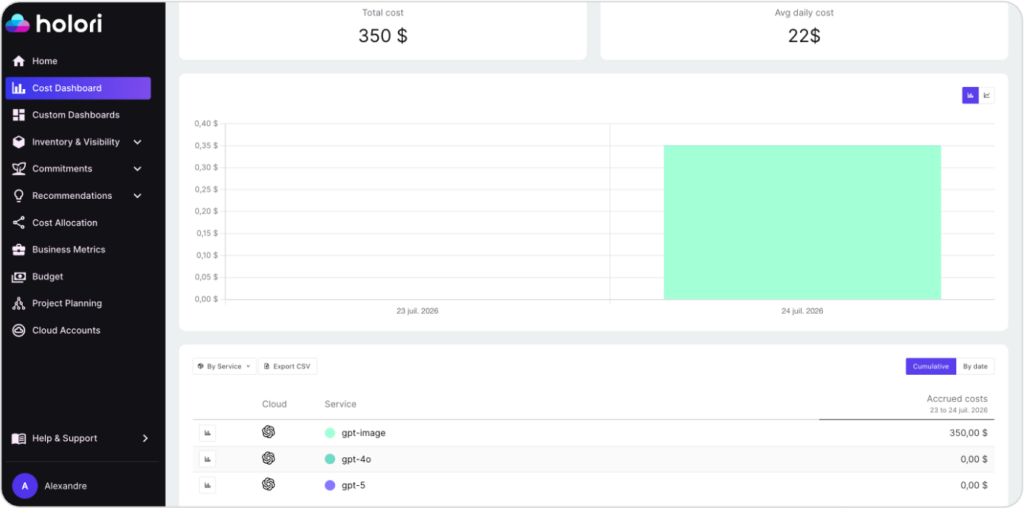The image size is (1024, 508).
Task: Select the By date view toggle
Action: tap(976, 366)
